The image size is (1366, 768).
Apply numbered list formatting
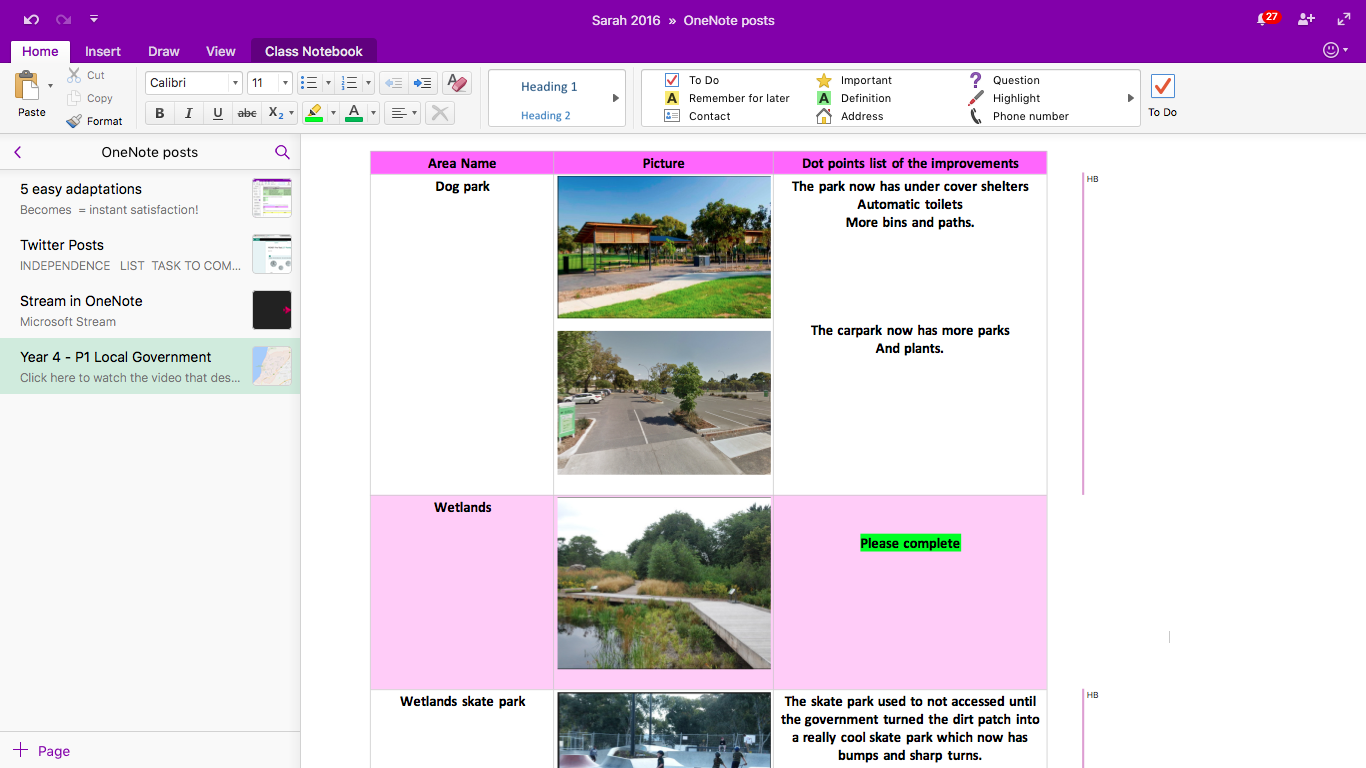(350, 83)
